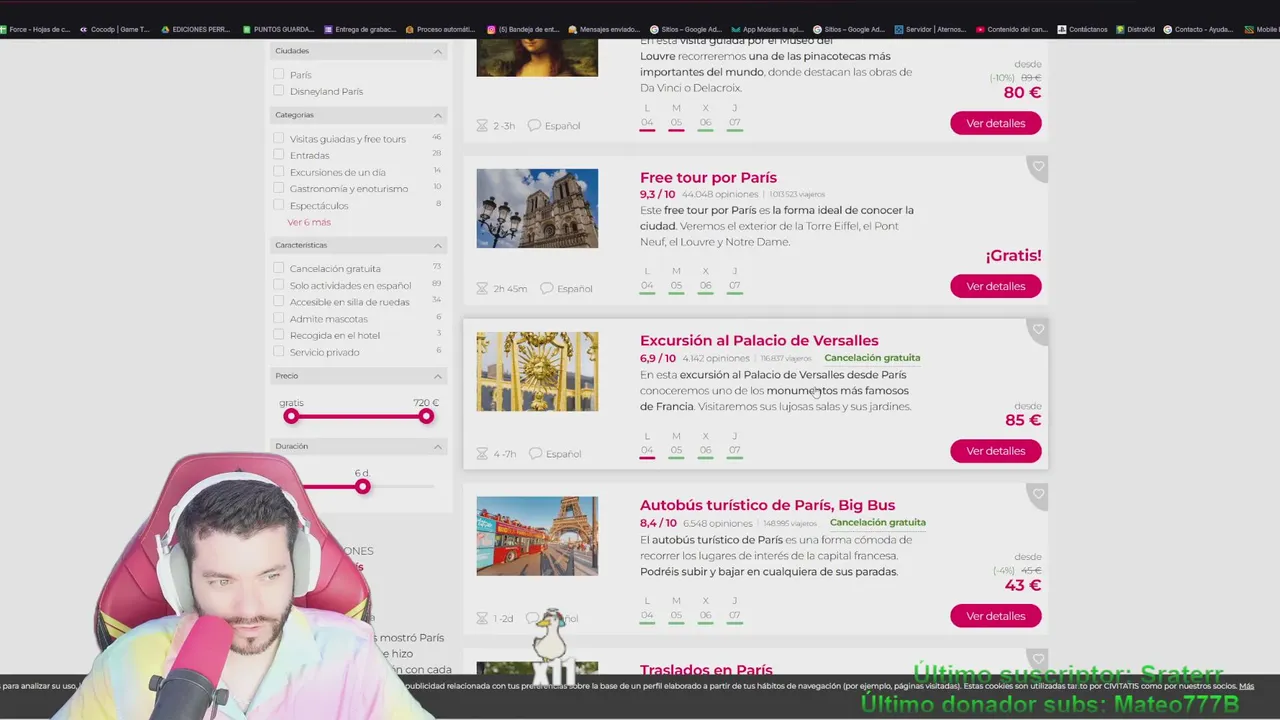Open the App Moises bookmark

pyautogui.click(x=766, y=30)
